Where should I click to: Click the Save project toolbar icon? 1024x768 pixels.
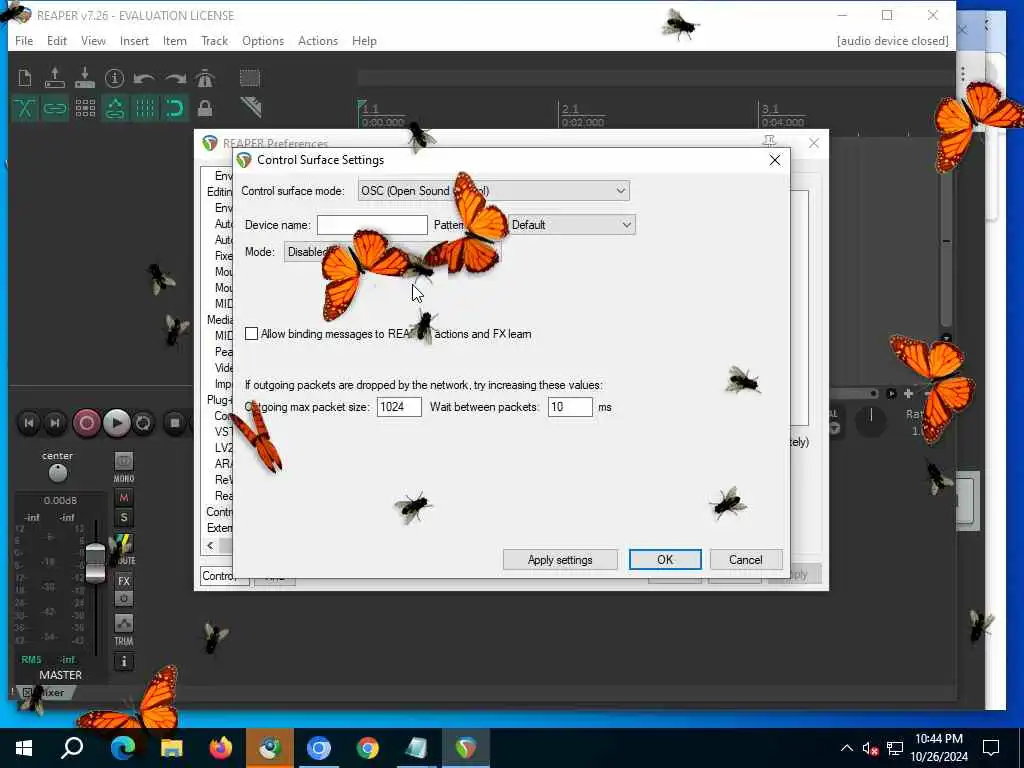85,78
